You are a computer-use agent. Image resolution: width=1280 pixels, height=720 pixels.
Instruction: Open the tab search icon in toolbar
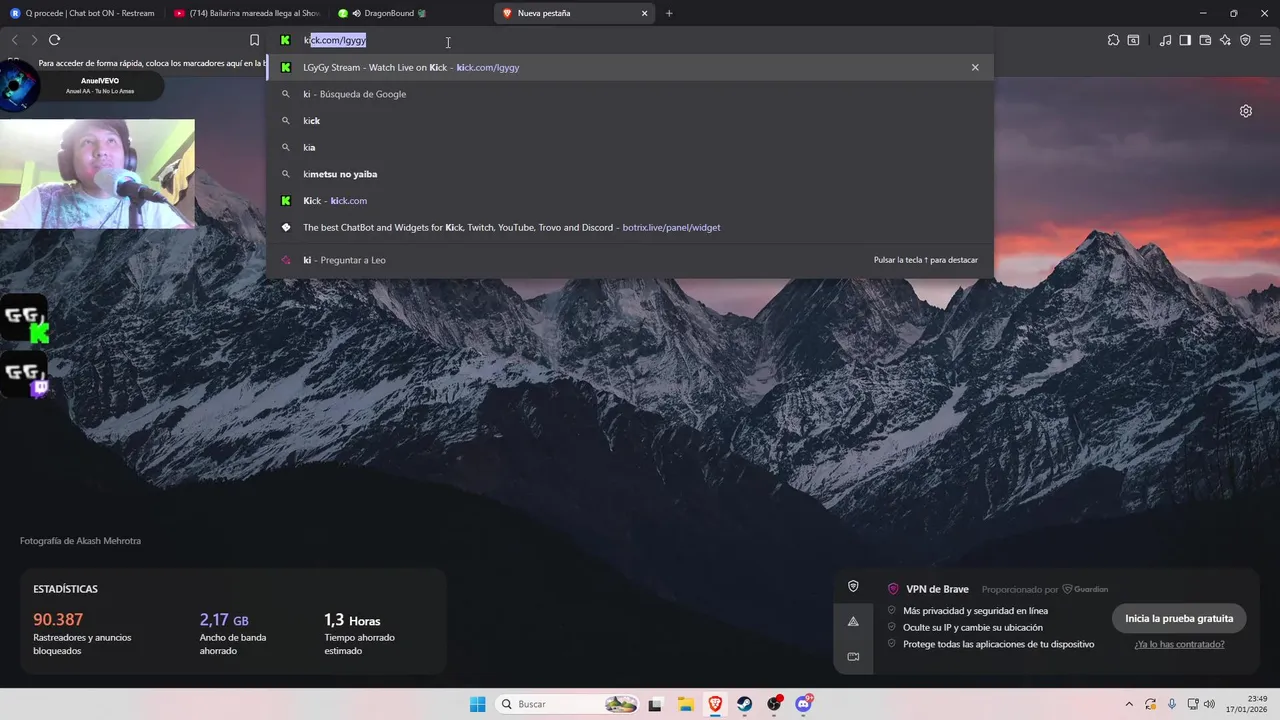pyautogui.click(x=1133, y=40)
